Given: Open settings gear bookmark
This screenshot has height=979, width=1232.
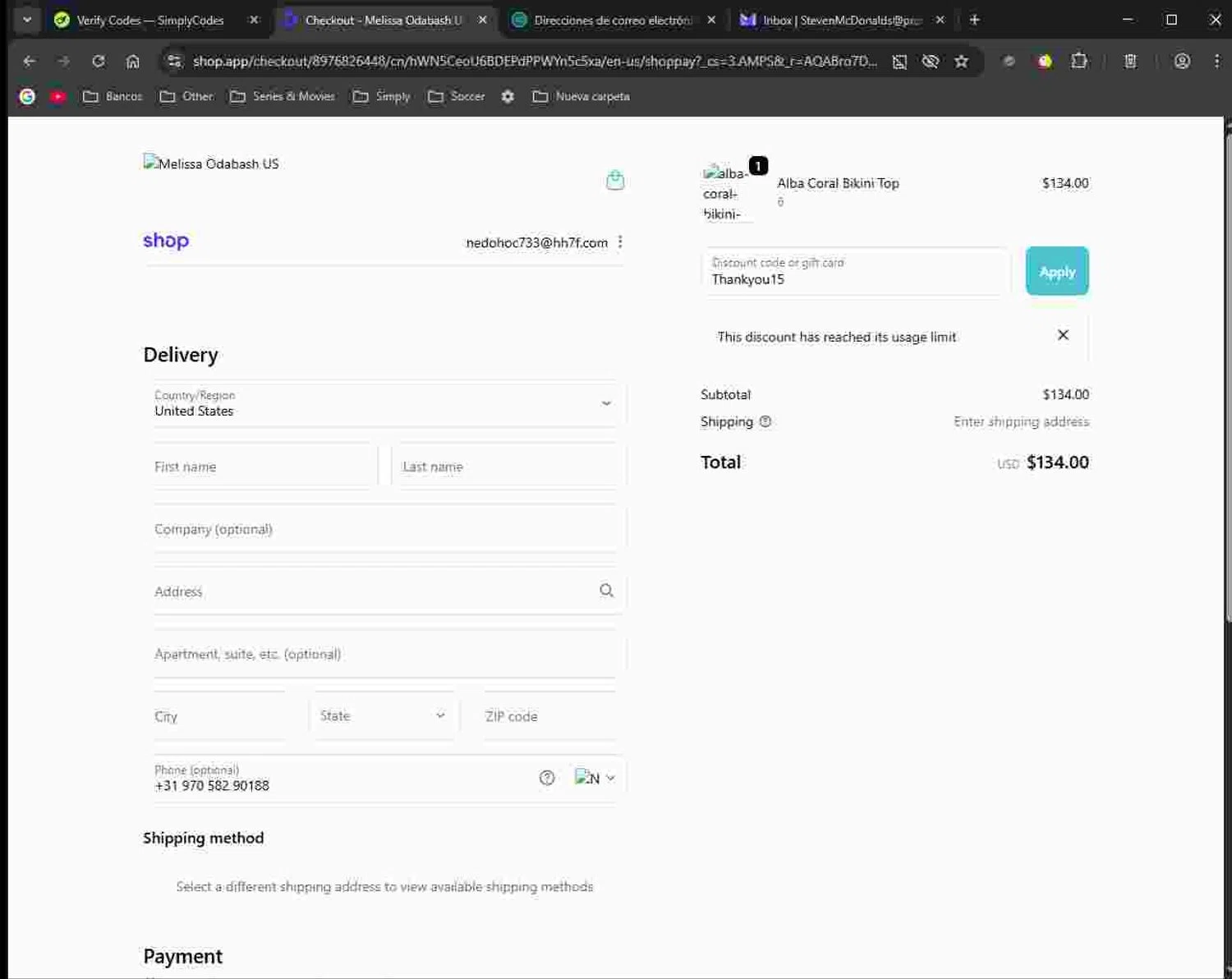Looking at the screenshot, I should pos(508,96).
